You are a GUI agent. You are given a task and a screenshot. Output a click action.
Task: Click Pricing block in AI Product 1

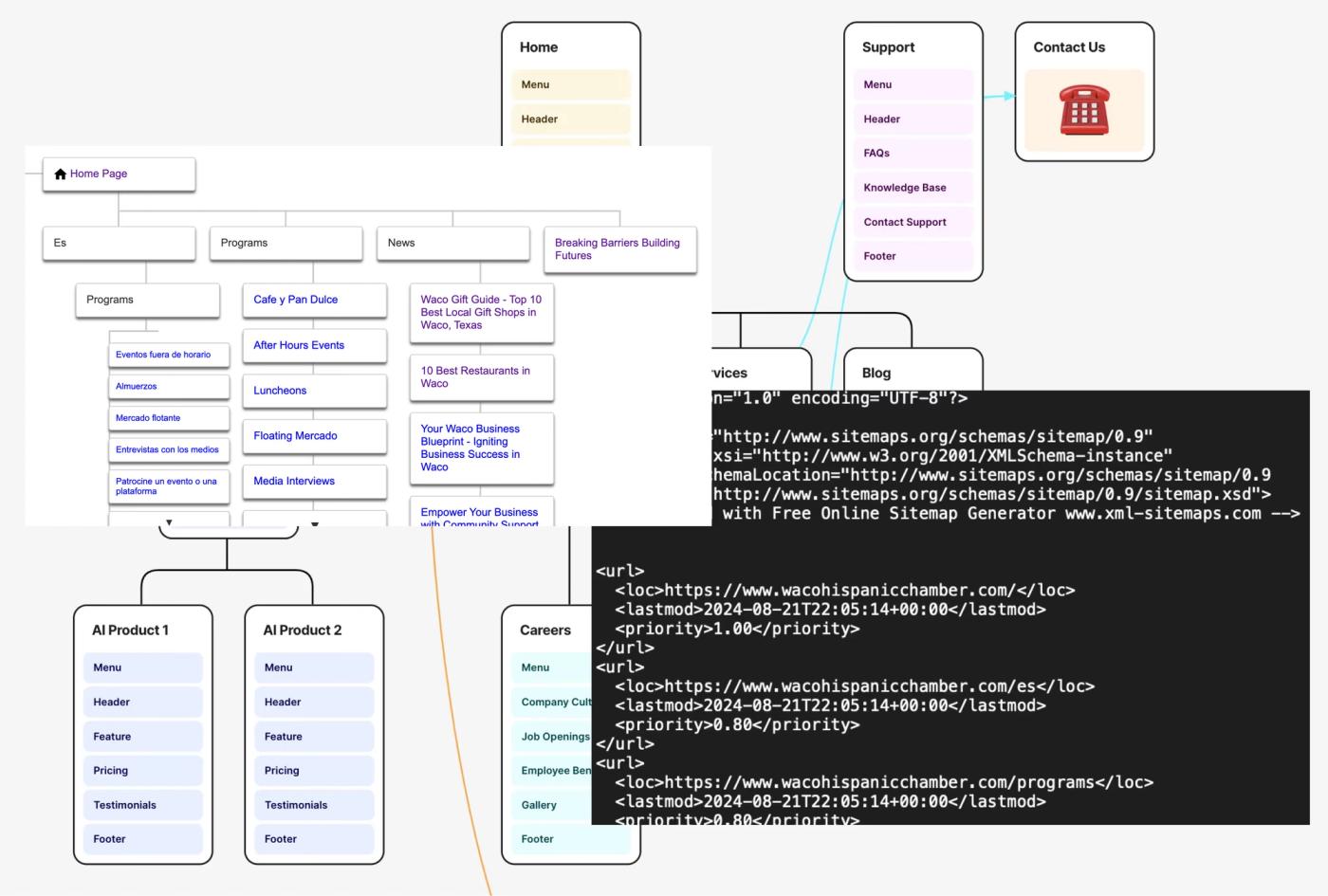pos(143,771)
